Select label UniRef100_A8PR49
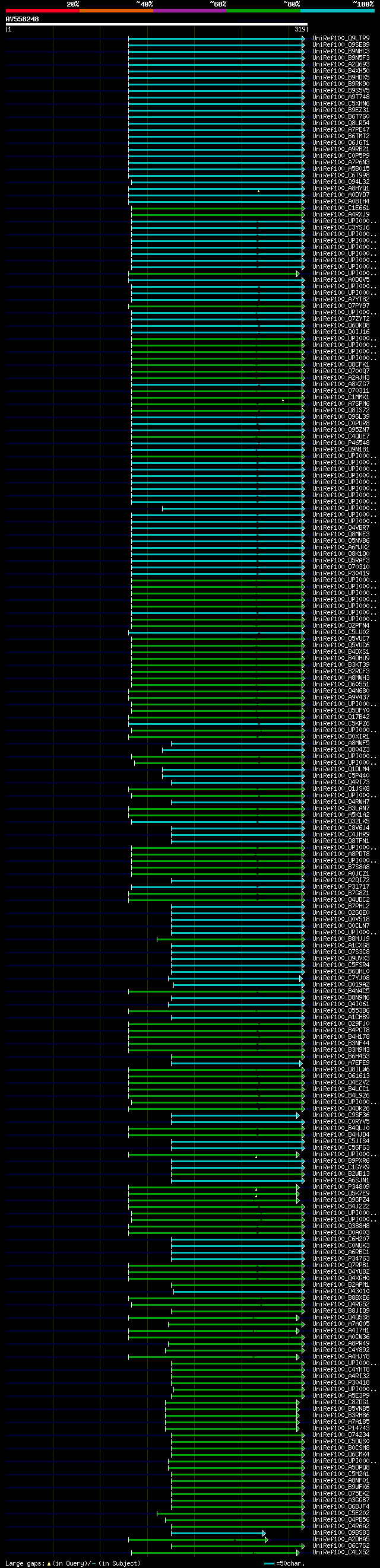 [x=340, y=1343]
